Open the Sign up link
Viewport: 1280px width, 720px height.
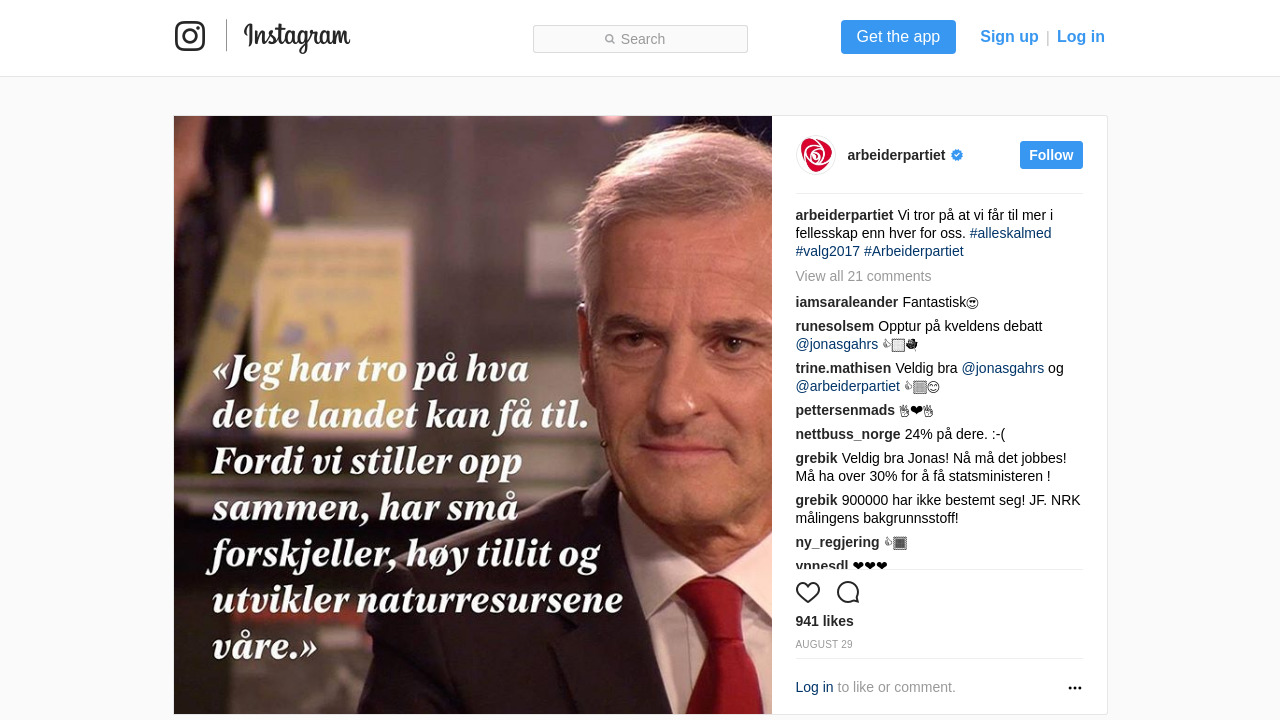coord(1009,37)
